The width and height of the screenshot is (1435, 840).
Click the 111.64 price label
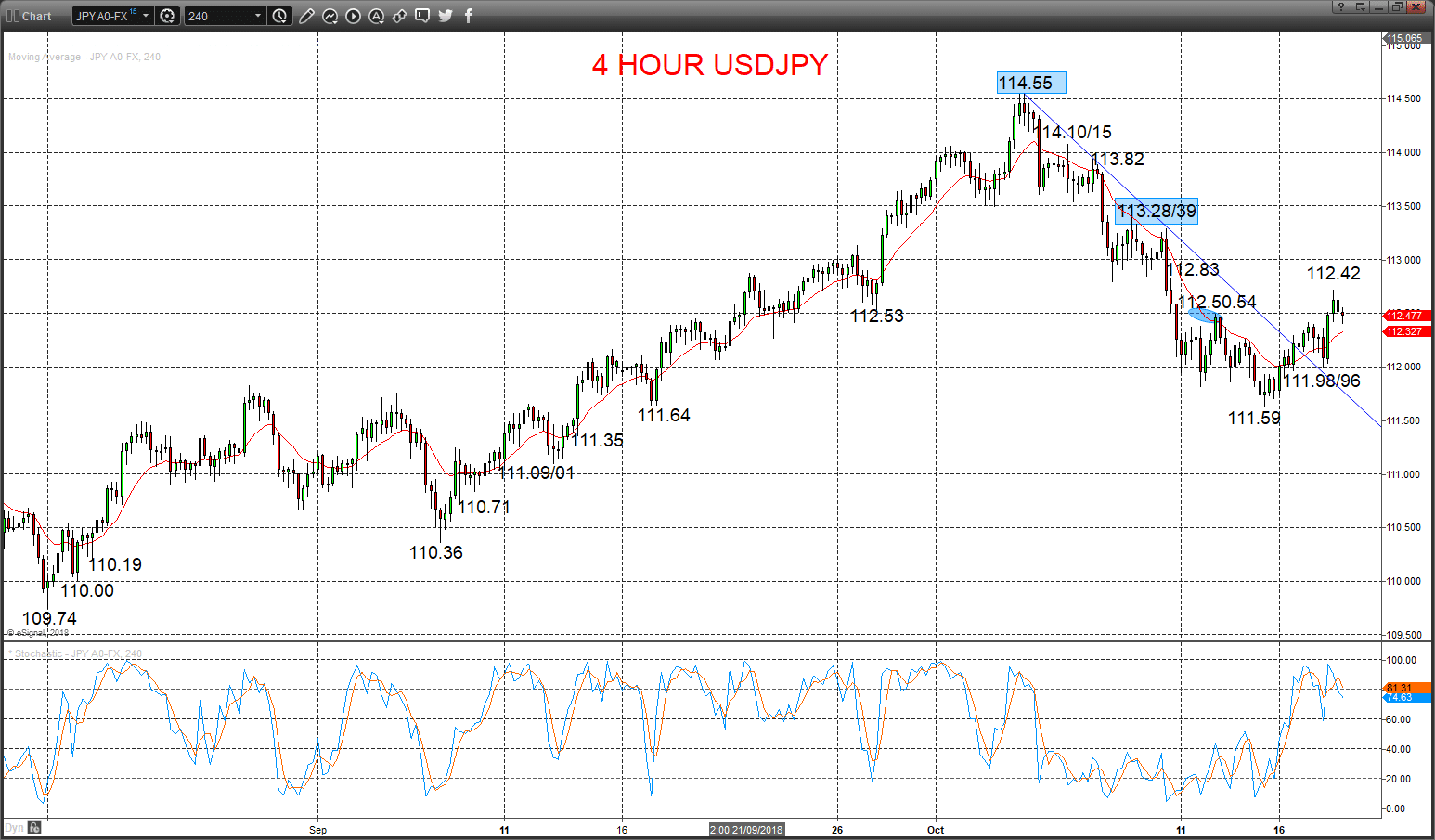[664, 415]
